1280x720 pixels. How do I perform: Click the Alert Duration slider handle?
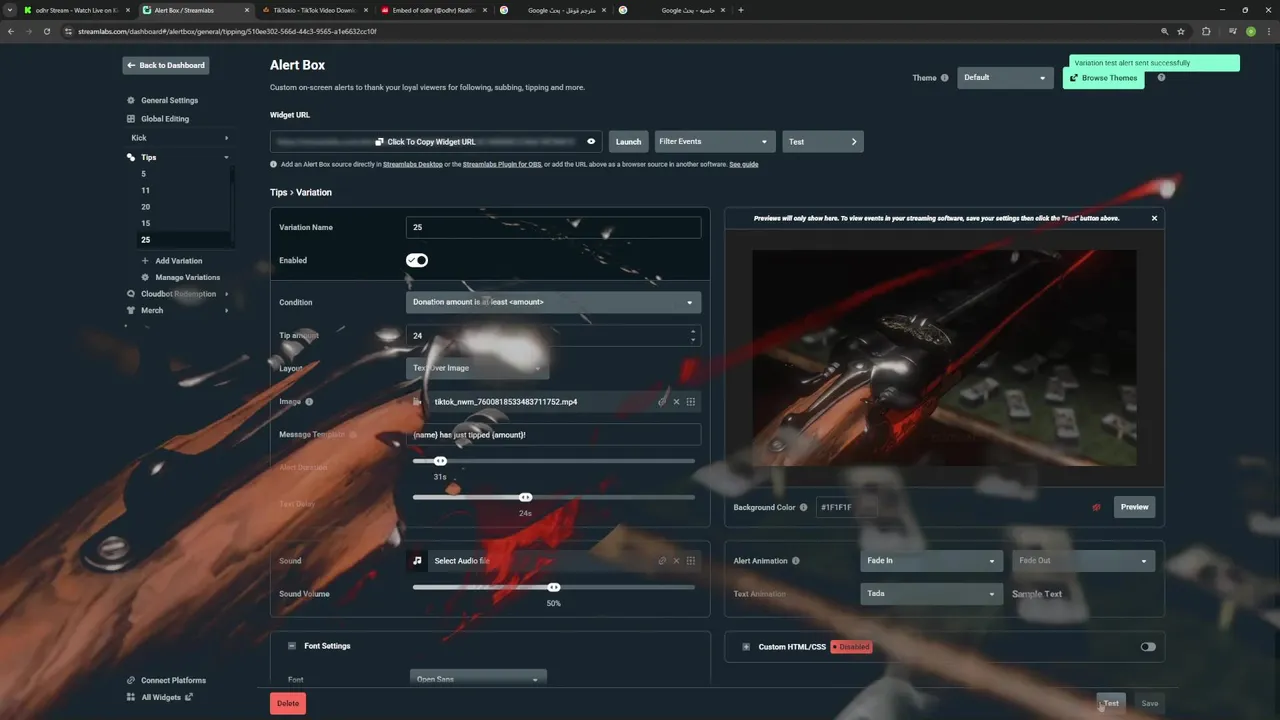[440, 461]
